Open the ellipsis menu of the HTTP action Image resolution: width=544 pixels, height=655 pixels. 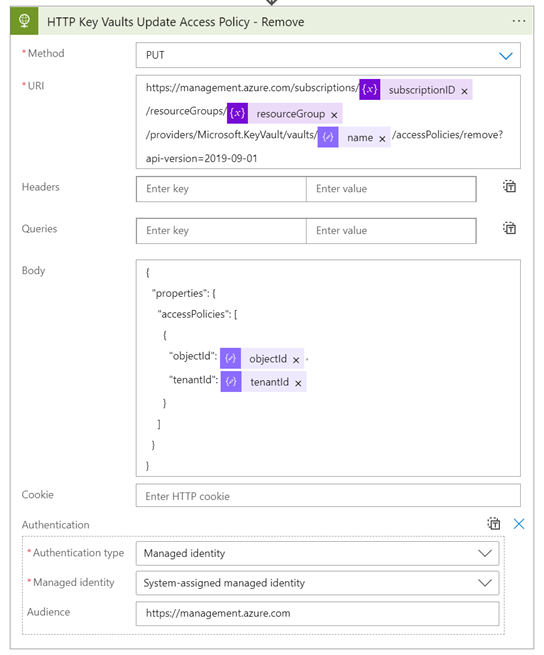click(x=519, y=21)
